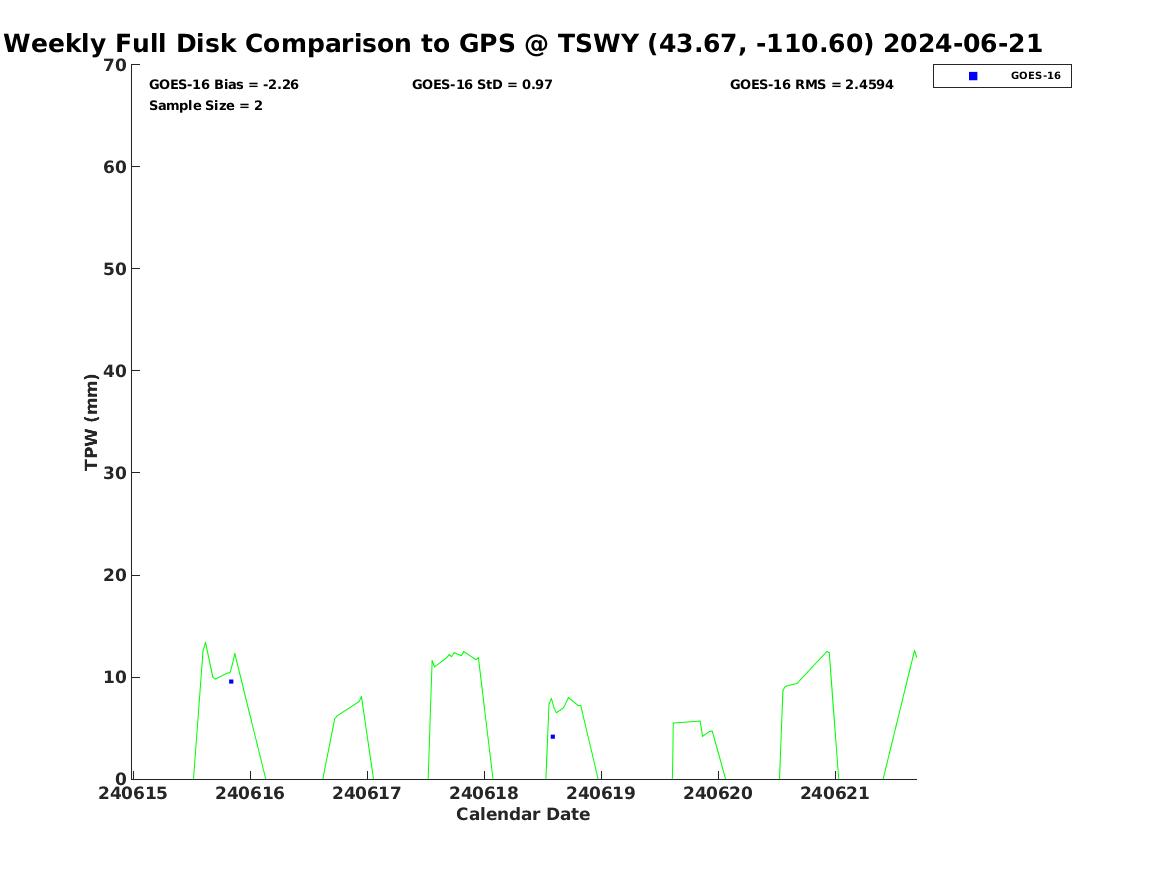The image size is (1167, 875).
Task: Click the 70 y-axis tick label
Action: click(x=115, y=65)
